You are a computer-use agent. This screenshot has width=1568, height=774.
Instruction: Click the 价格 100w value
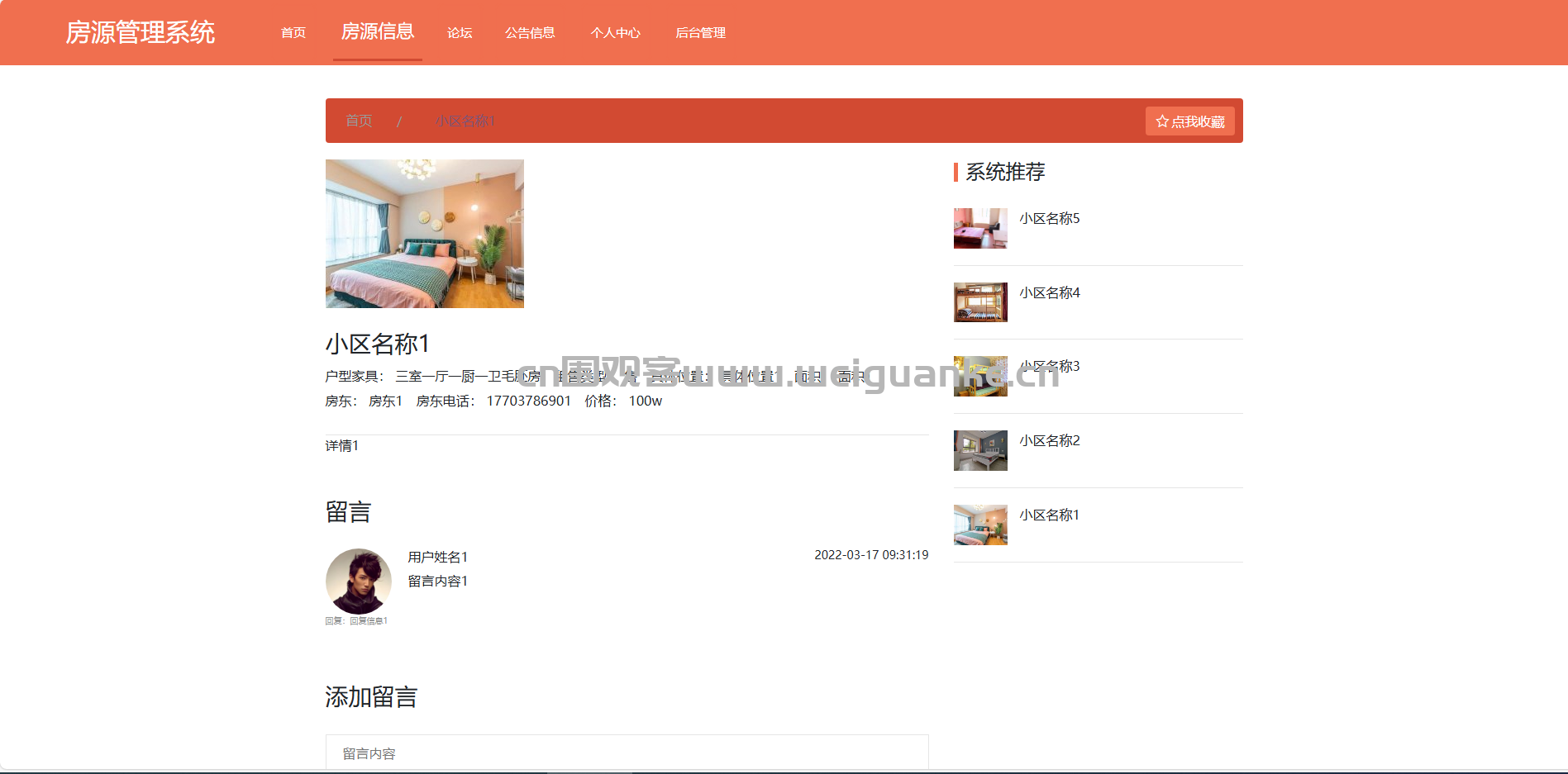(x=646, y=401)
